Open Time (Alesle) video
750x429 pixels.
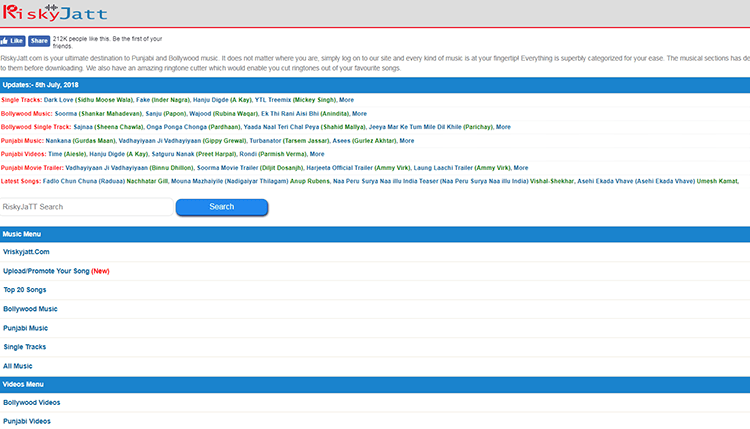coord(67,154)
